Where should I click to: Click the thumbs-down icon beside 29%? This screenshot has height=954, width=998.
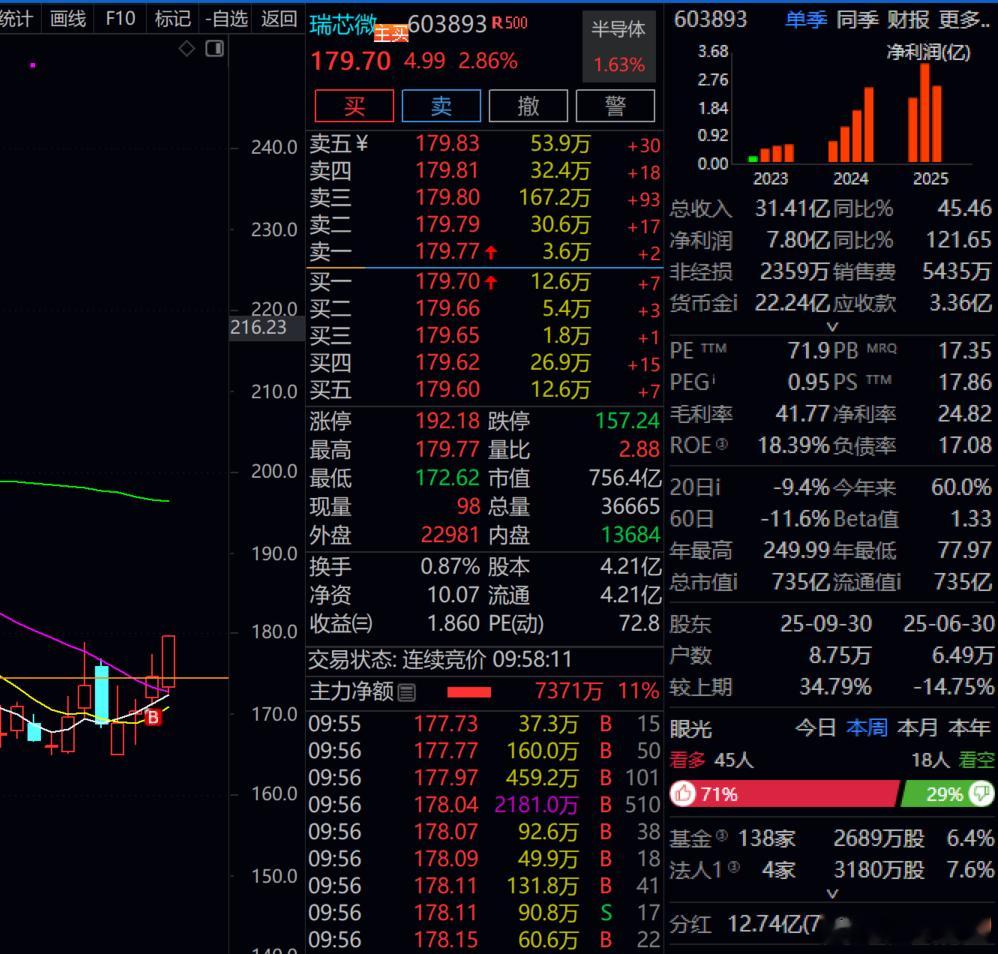[980, 794]
